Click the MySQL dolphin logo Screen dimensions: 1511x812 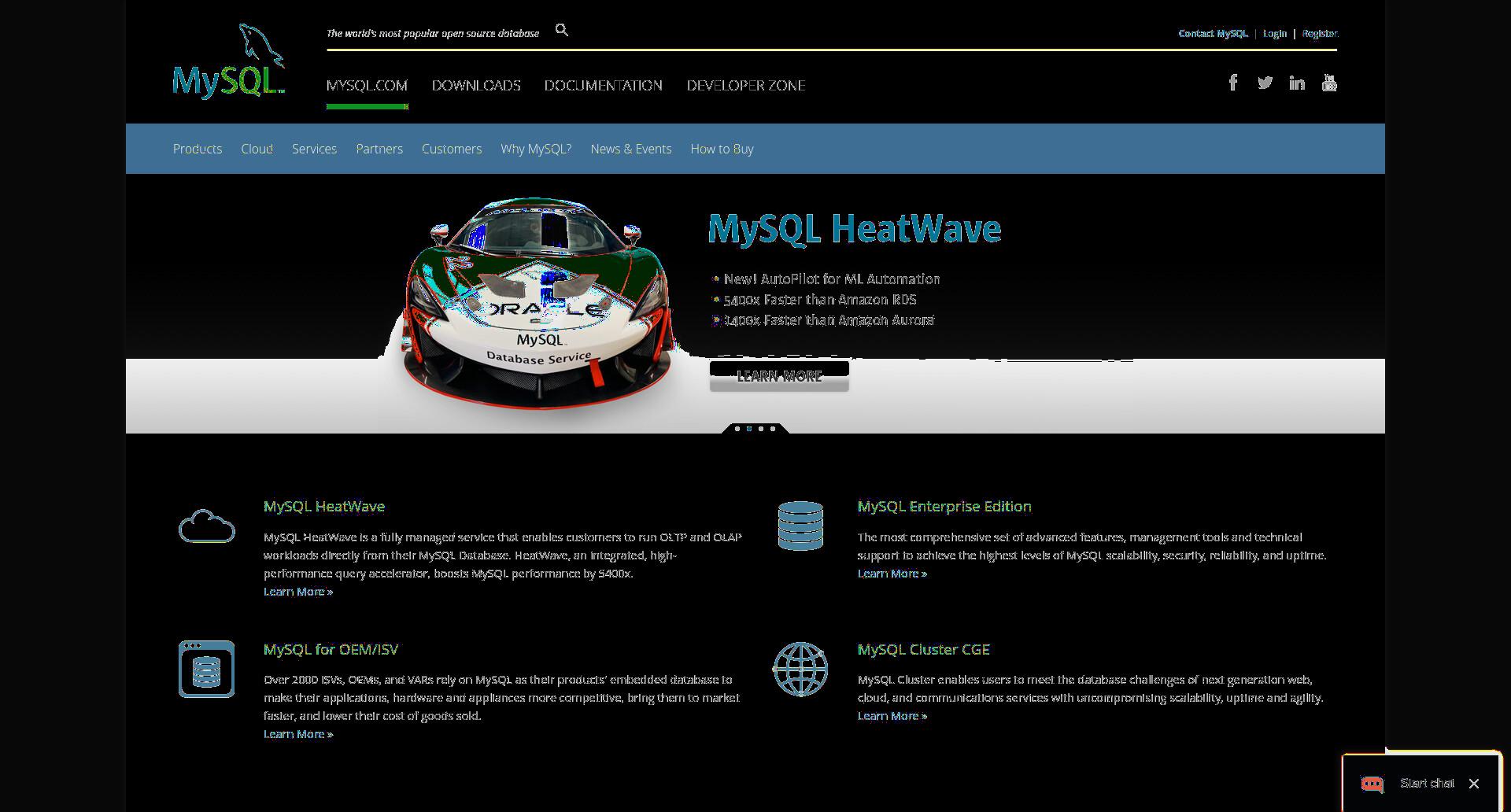(228, 61)
